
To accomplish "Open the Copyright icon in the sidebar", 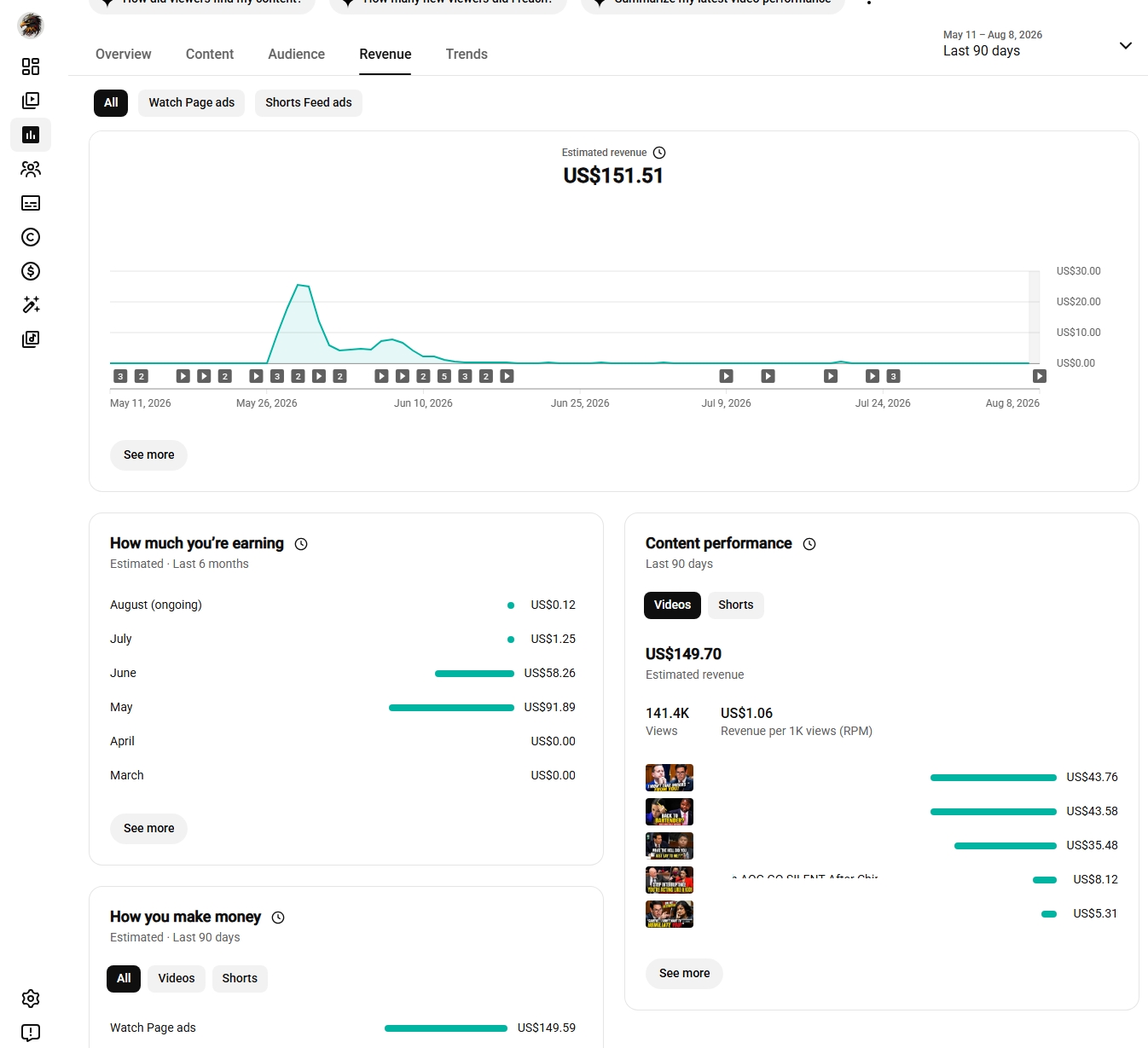I will pos(31,237).
